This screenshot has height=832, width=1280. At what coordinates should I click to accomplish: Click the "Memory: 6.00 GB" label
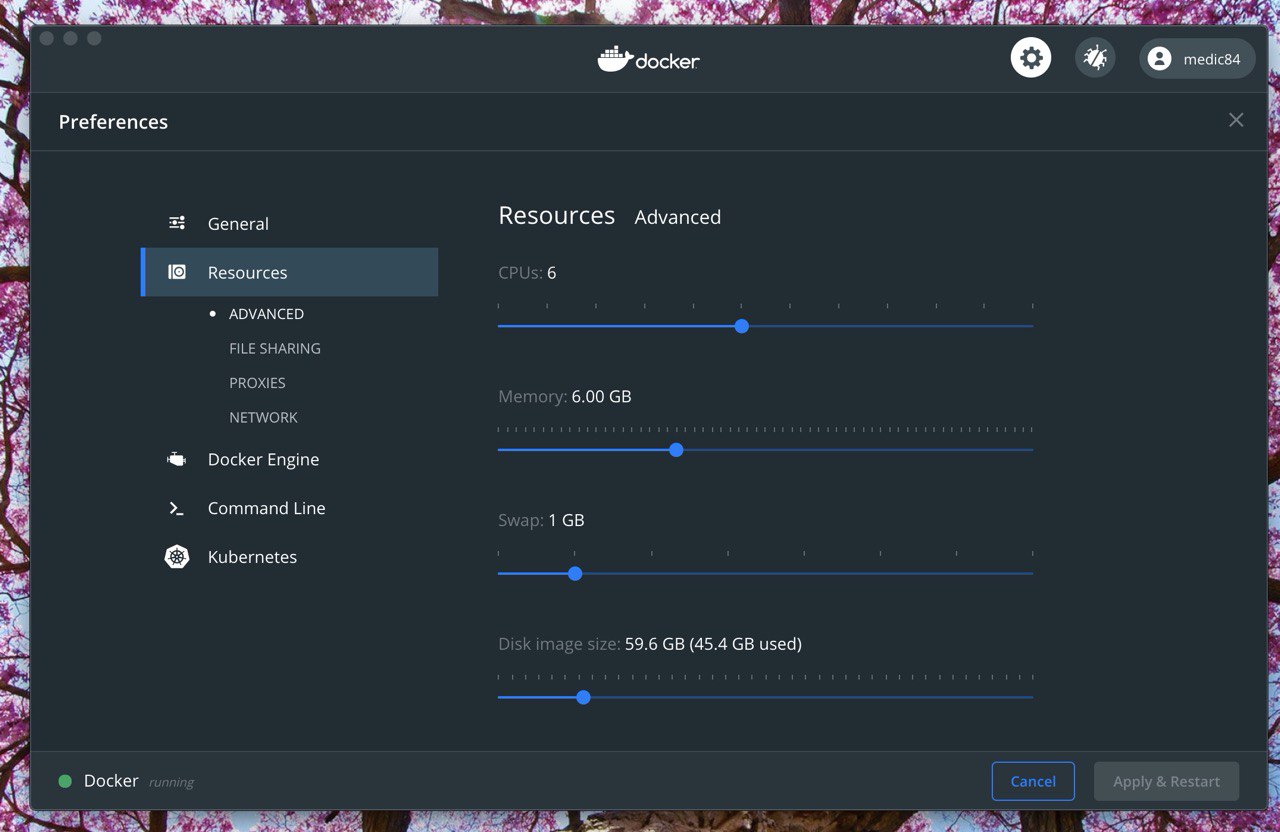[565, 396]
